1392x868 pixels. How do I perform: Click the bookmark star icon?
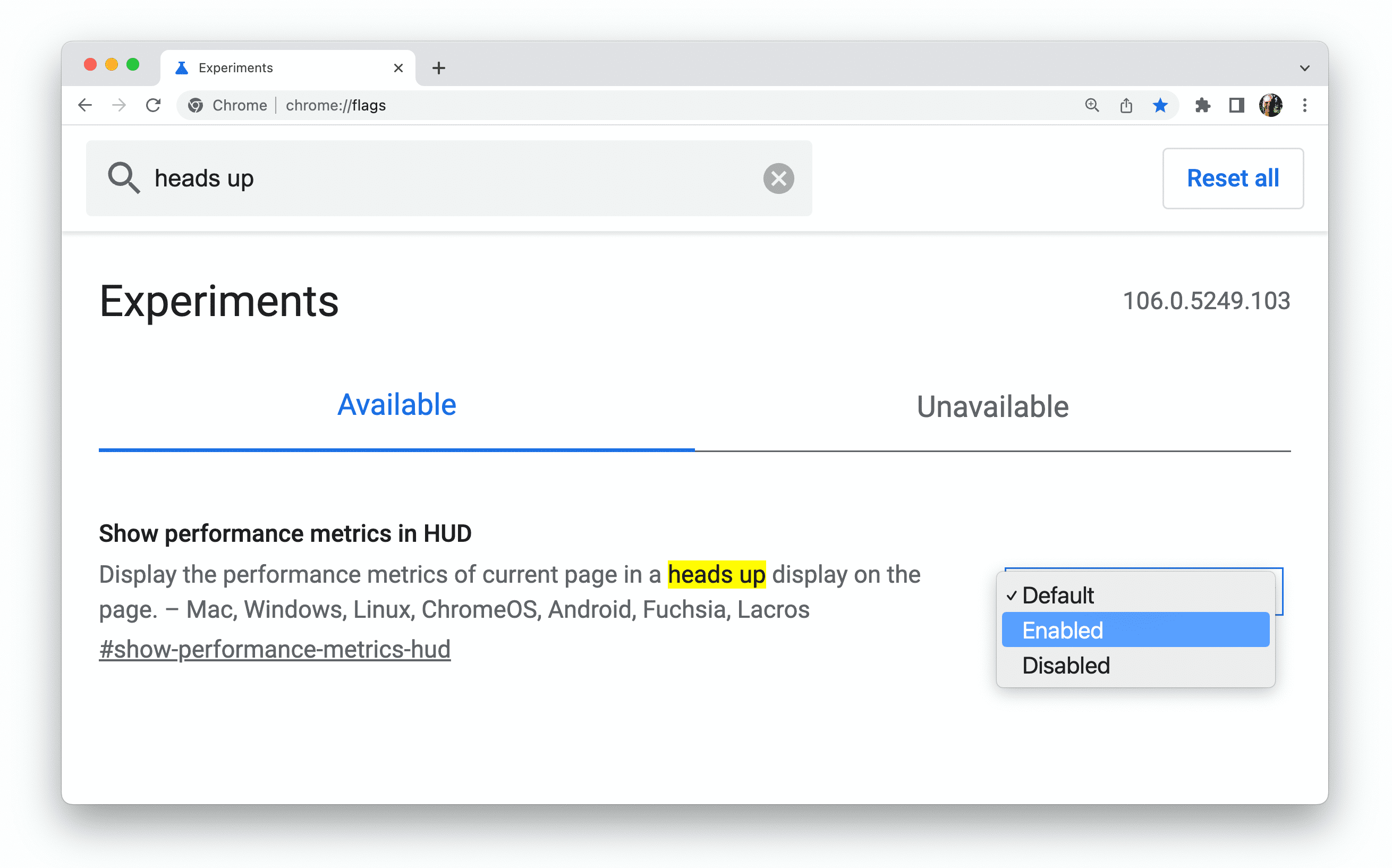pos(1158,104)
